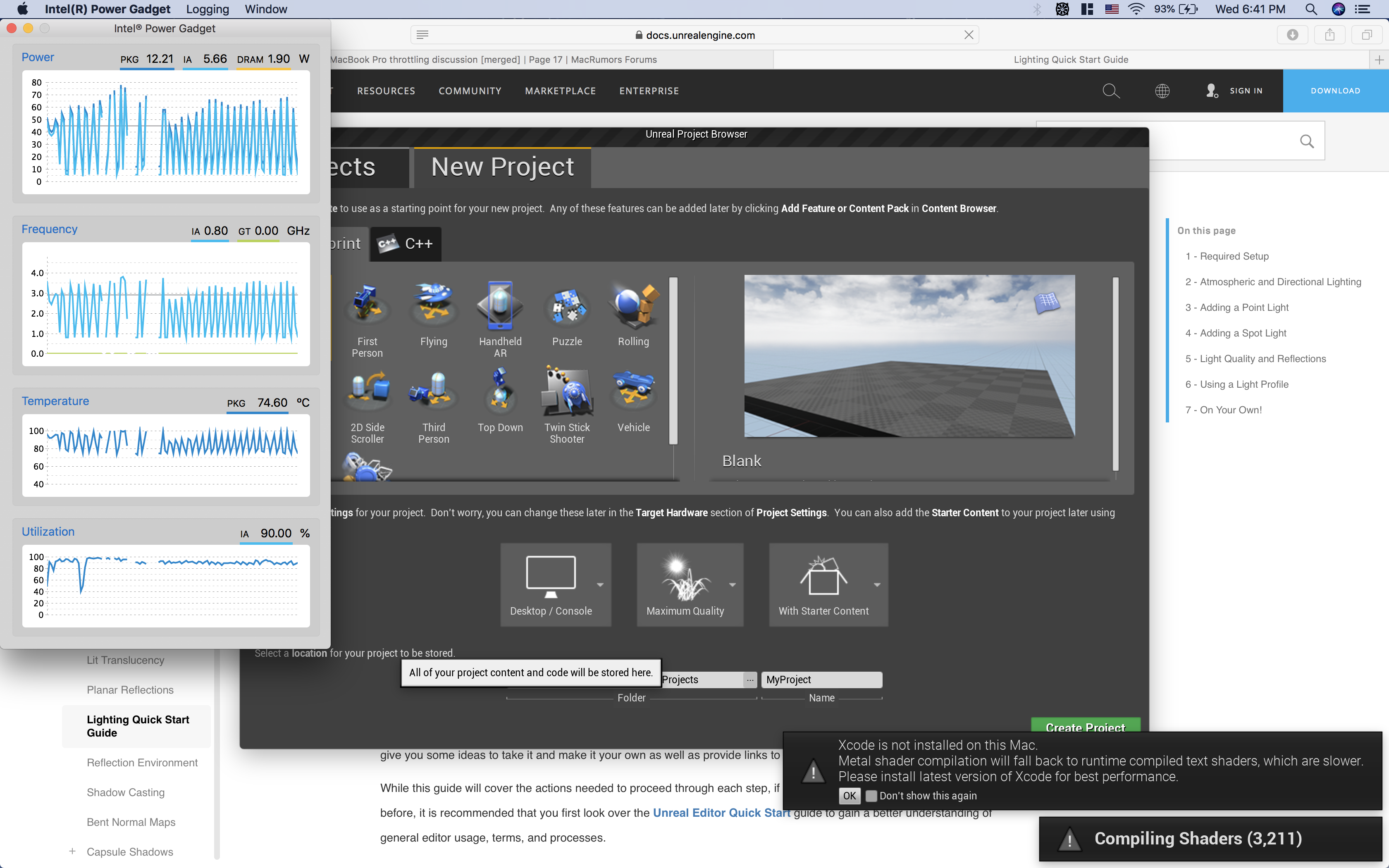
Task: Select the Third Person project template
Action: point(433,406)
